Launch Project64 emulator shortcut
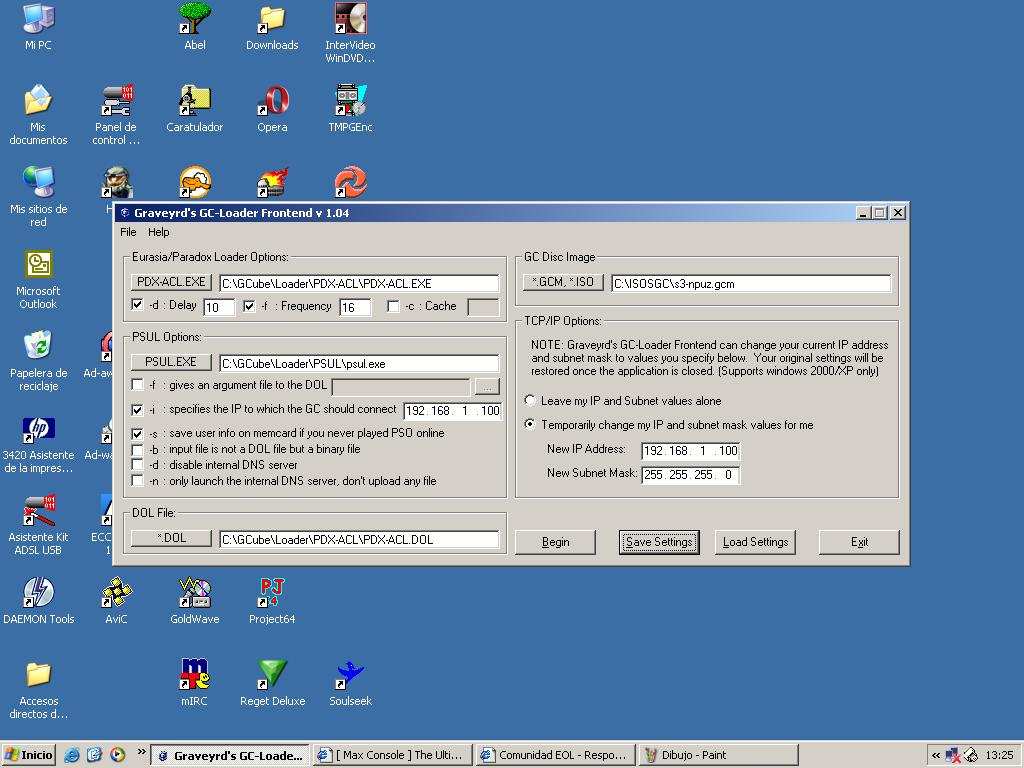 point(272,601)
